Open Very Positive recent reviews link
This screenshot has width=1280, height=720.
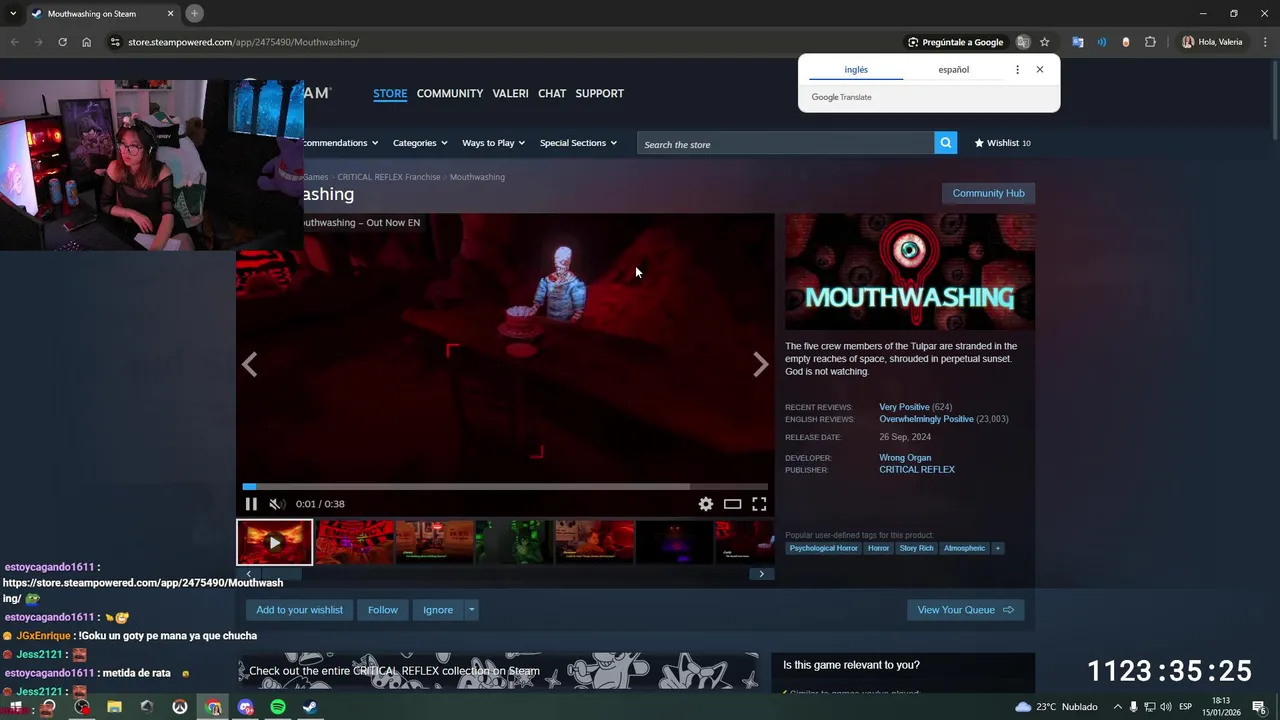(904, 407)
